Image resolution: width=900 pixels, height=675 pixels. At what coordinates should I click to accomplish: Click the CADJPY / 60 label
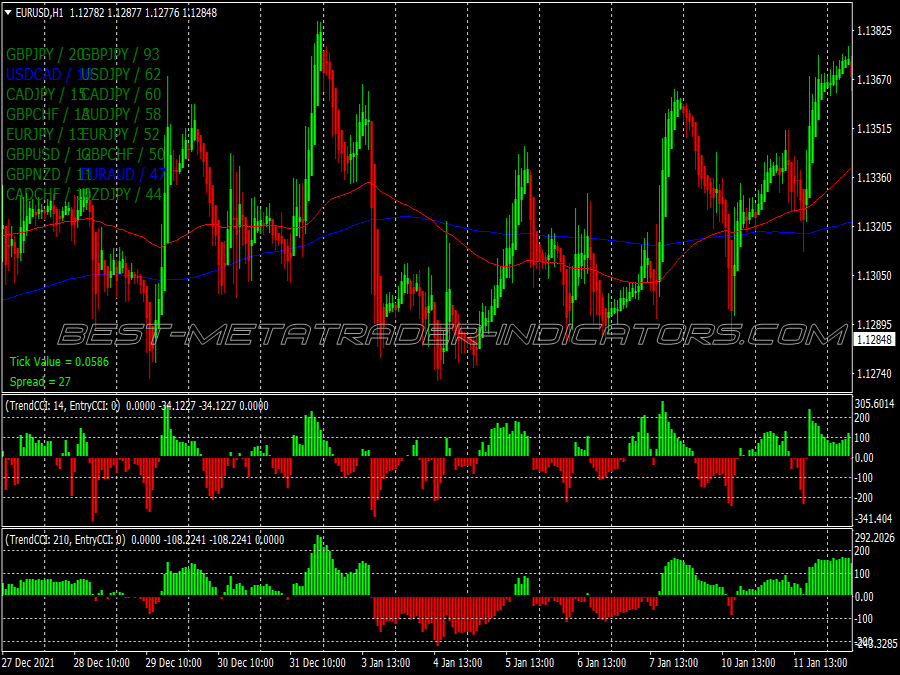pos(121,95)
